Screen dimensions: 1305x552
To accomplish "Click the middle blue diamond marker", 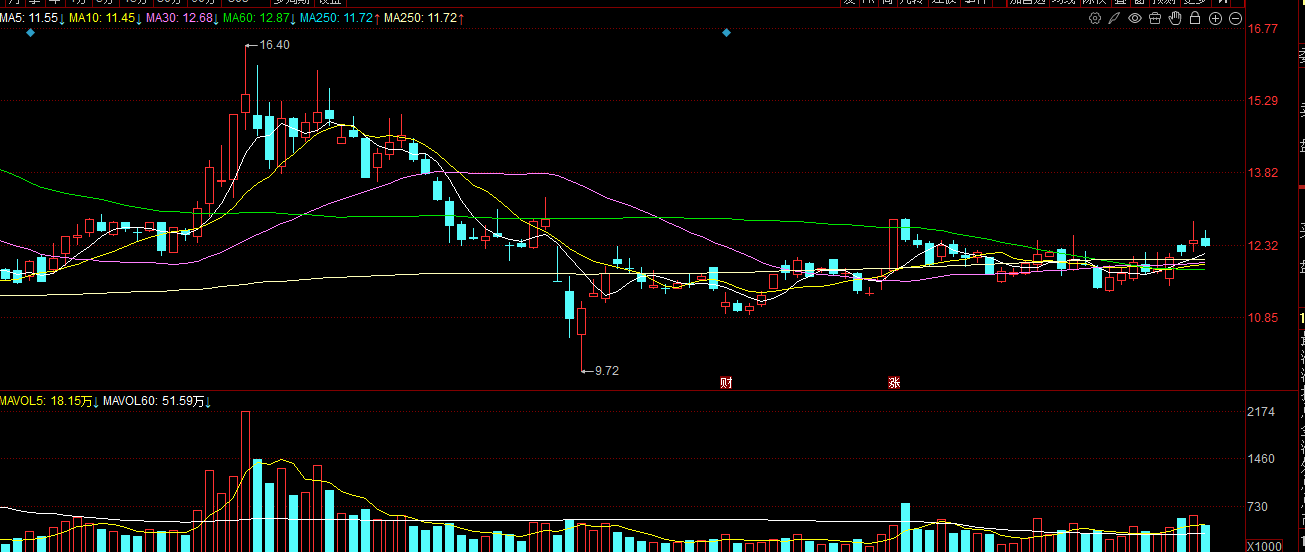I will 727,33.
